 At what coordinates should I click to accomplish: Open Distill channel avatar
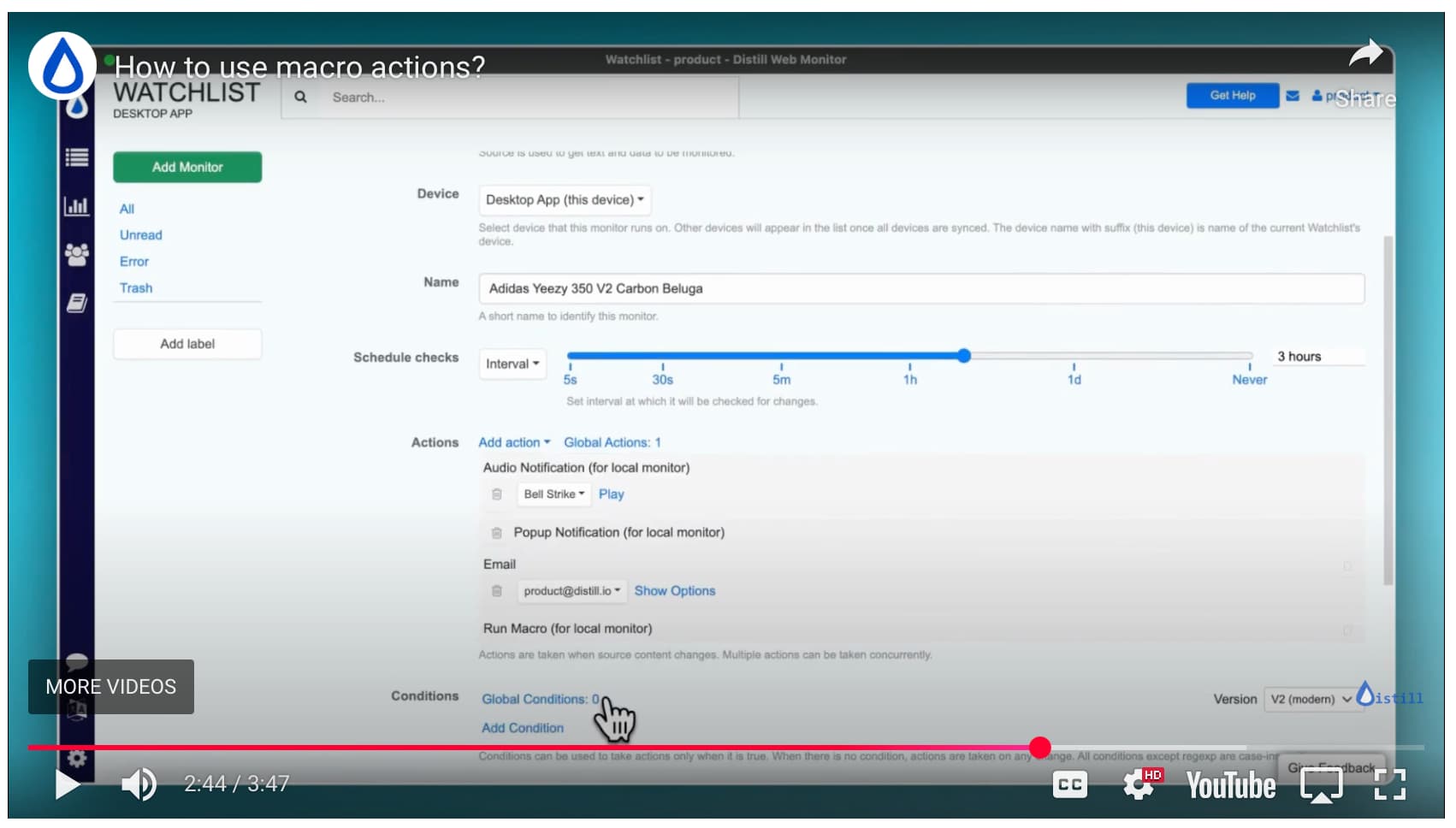[x=62, y=66]
